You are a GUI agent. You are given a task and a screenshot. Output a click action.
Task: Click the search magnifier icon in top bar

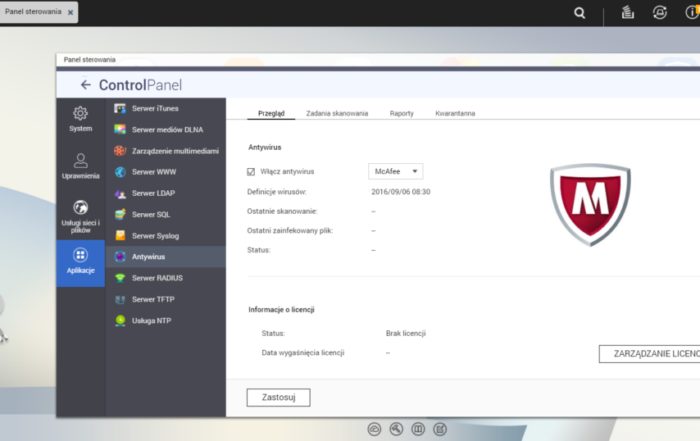[579, 13]
